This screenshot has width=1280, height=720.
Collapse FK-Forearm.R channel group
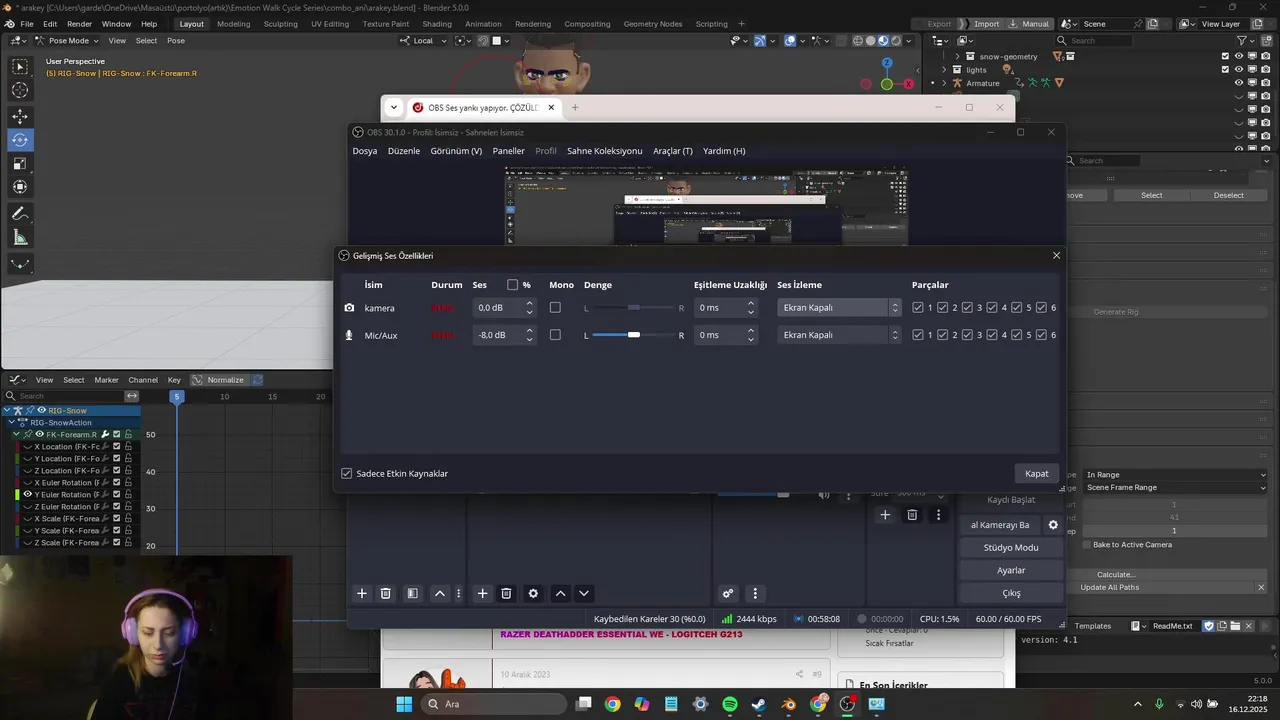click(x=17, y=435)
